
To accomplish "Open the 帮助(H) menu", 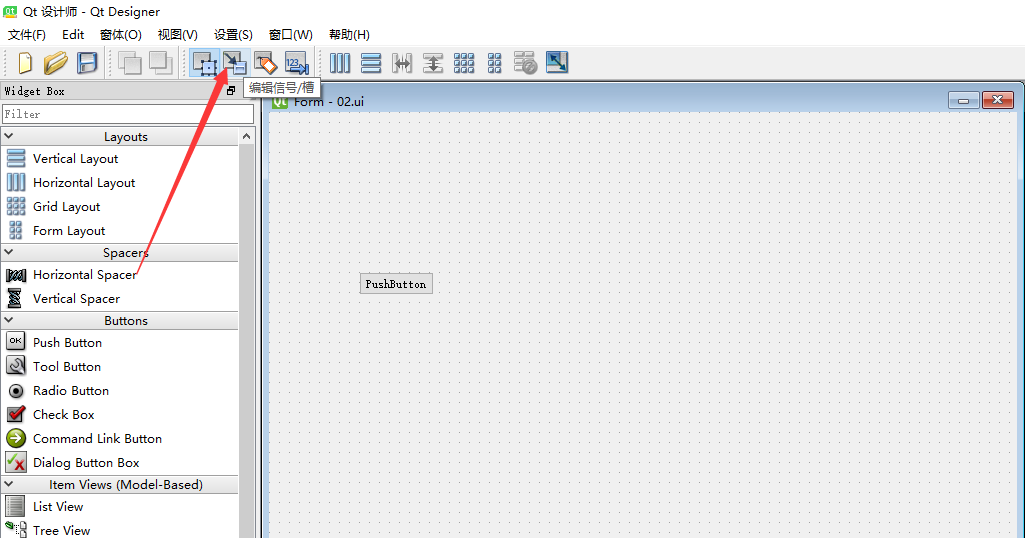I will tap(349, 35).
